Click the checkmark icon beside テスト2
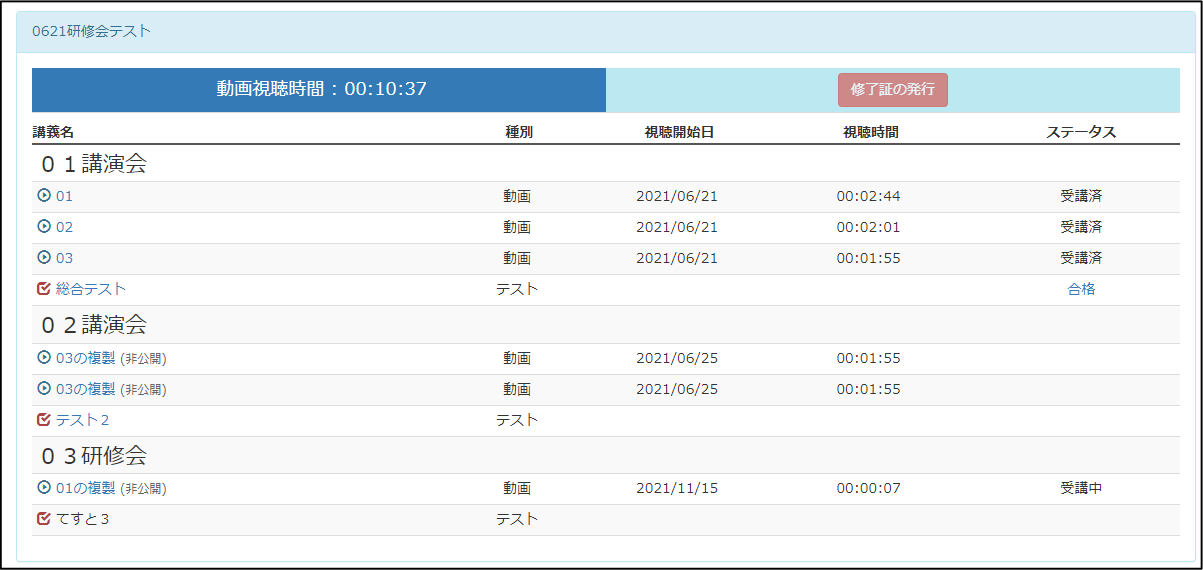Image resolution: width=1203 pixels, height=570 pixels. tap(43, 420)
